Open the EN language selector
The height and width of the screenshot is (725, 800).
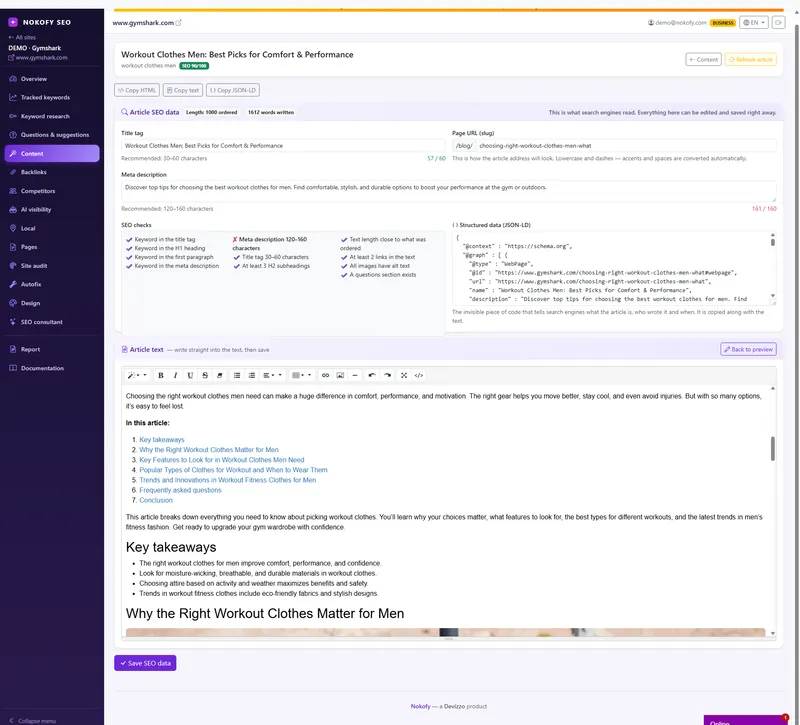754,22
